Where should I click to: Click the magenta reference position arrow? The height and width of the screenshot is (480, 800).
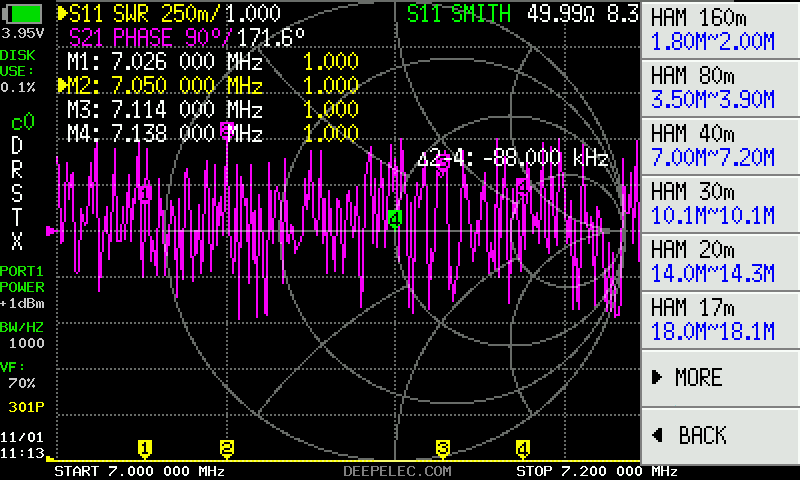tap(52, 231)
